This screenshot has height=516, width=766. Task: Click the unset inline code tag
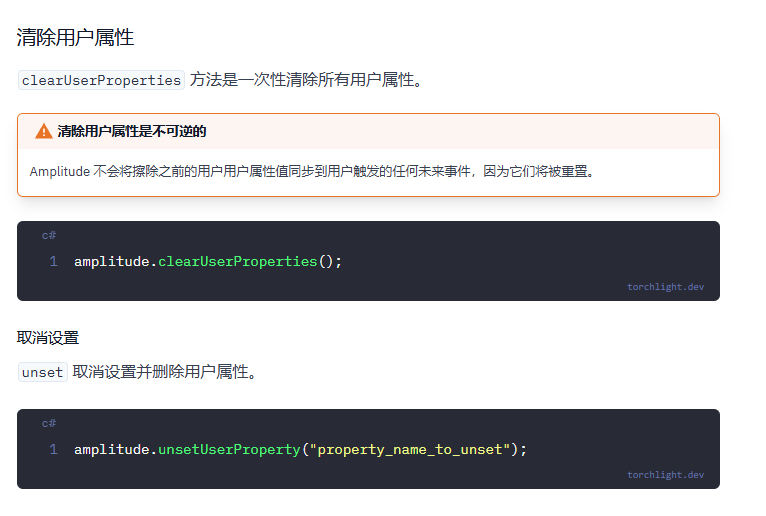(43, 372)
